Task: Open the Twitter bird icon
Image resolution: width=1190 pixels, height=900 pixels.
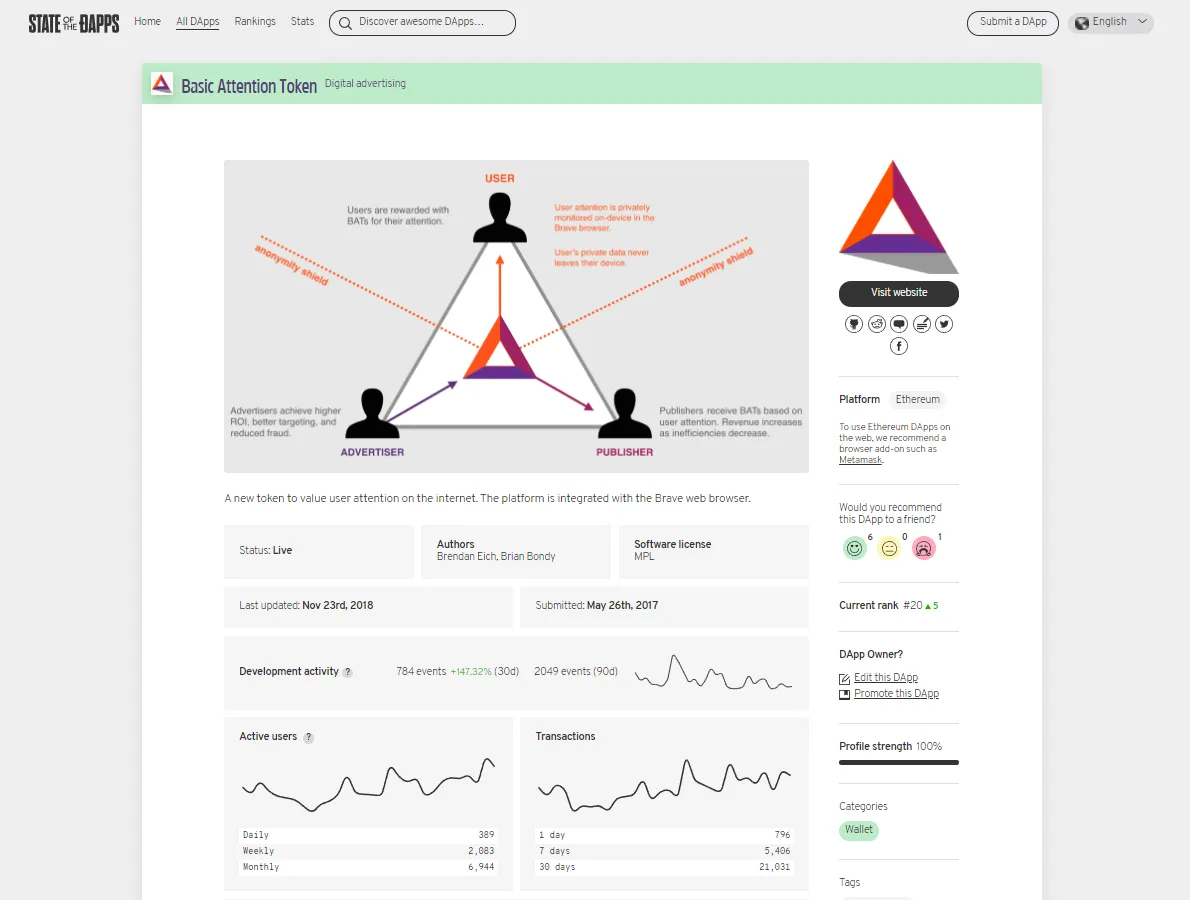Action: point(943,324)
